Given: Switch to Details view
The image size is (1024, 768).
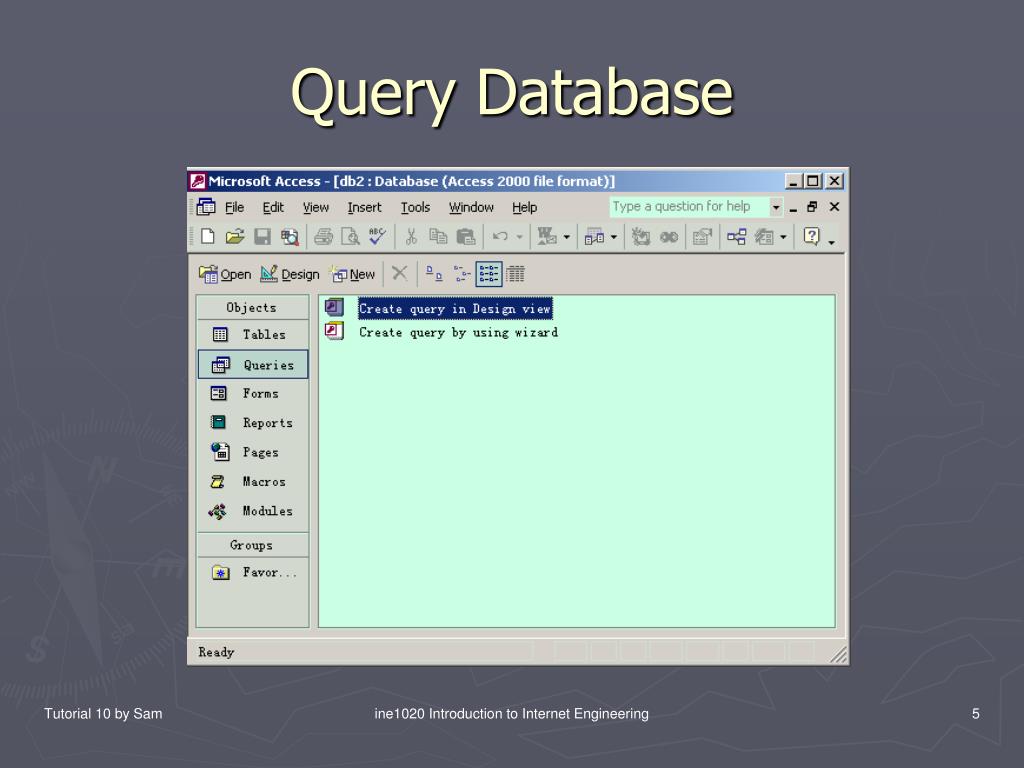Looking at the screenshot, I should tap(515, 274).
